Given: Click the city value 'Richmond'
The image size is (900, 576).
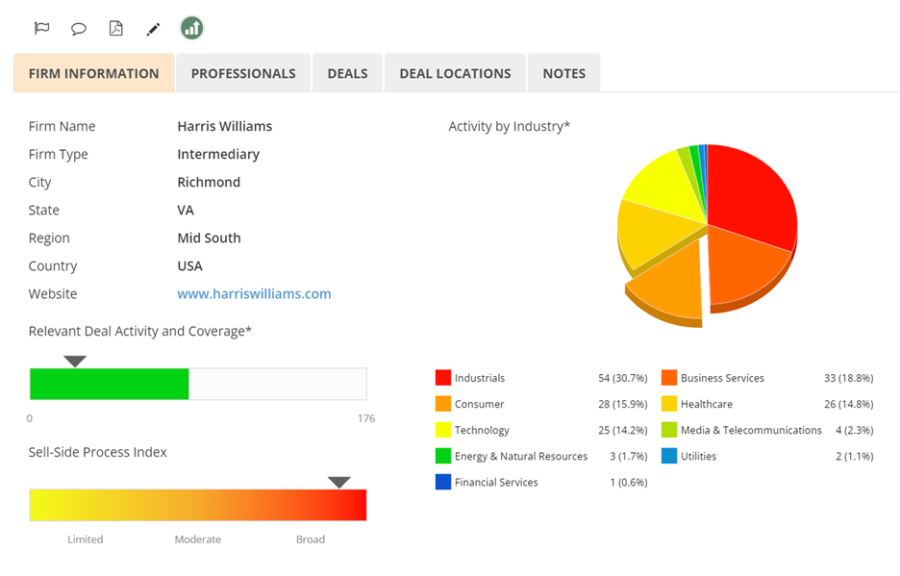Looking at the screenshot, I should tap(209, 182).
